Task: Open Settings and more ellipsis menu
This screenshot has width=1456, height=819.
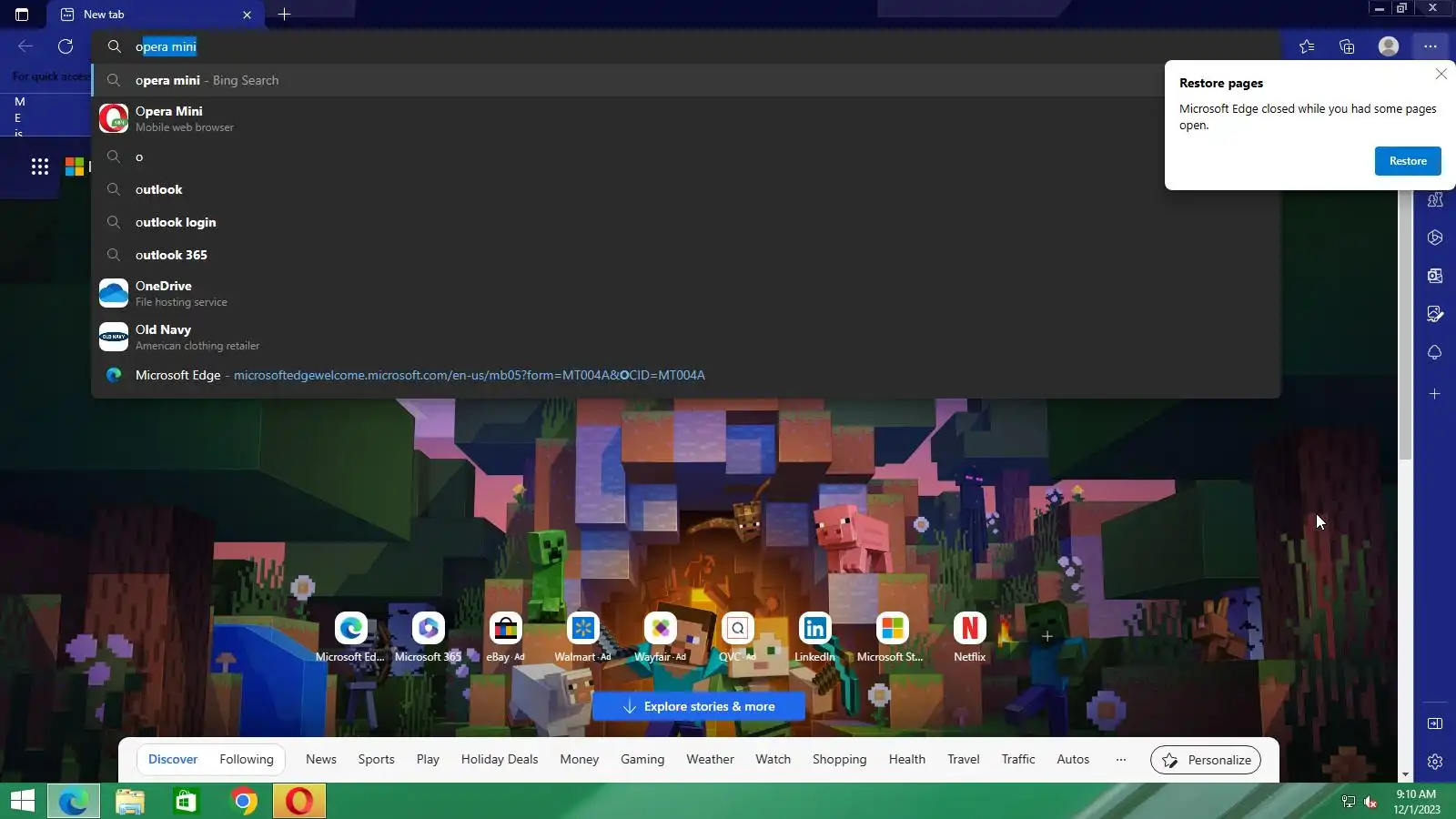Action: click(1431, 46)
